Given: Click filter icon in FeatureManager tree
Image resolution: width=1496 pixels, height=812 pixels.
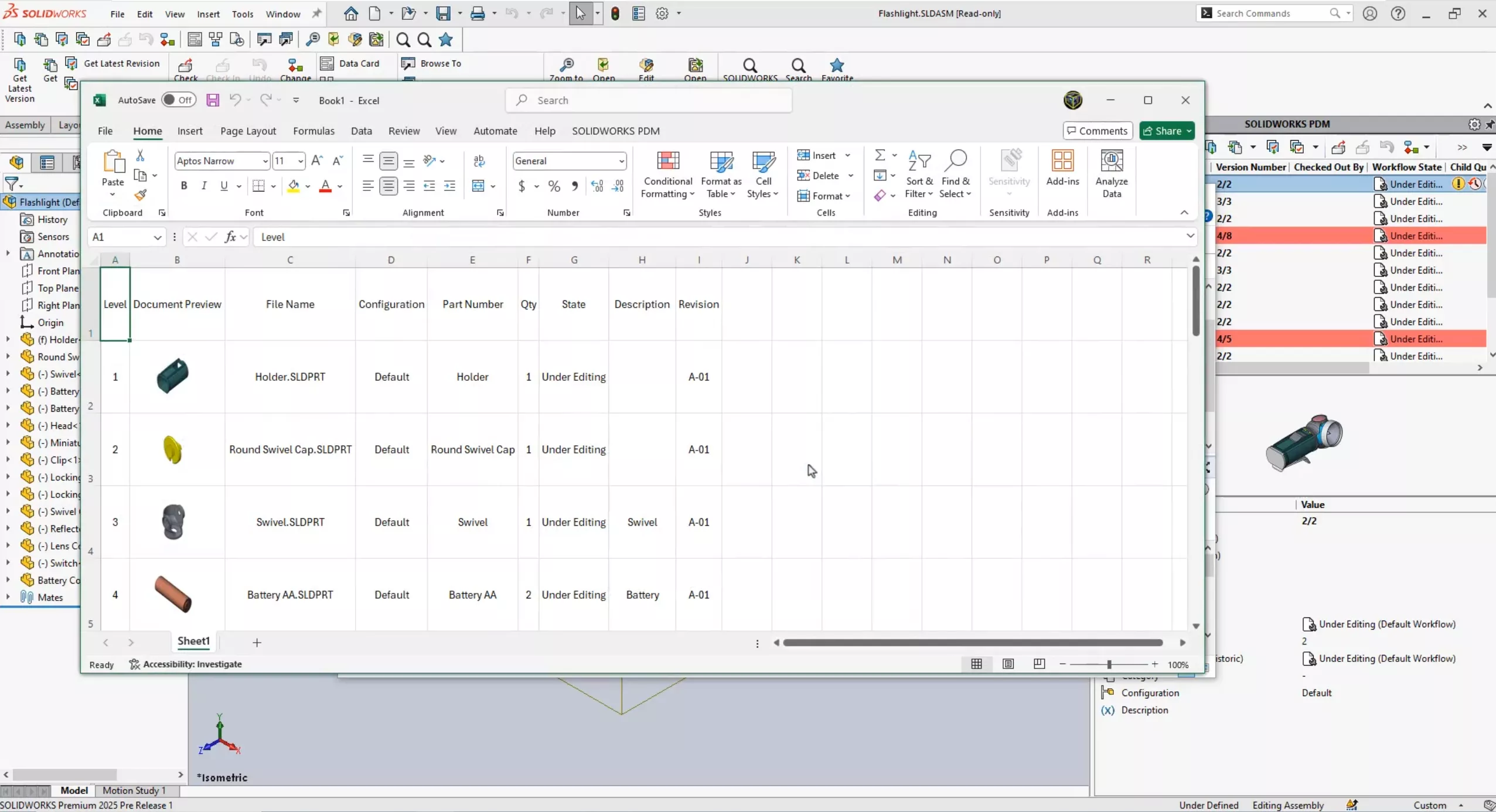Looking at the screenshot, I should coord(12,184).
